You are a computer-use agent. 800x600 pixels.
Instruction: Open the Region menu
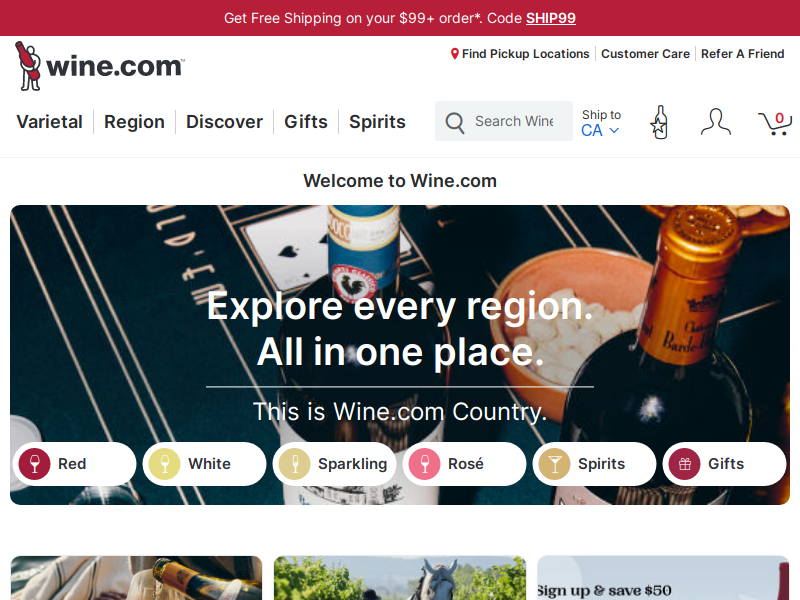[134, 122]
